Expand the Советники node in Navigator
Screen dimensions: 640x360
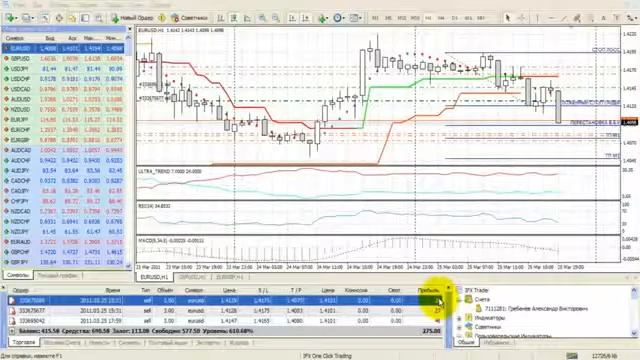tap(459, 327)
